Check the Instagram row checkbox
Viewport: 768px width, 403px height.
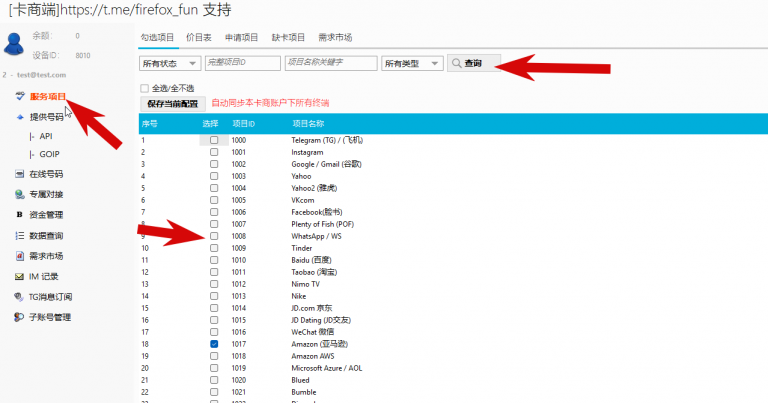pyautogui.click(x=214, y=152)
